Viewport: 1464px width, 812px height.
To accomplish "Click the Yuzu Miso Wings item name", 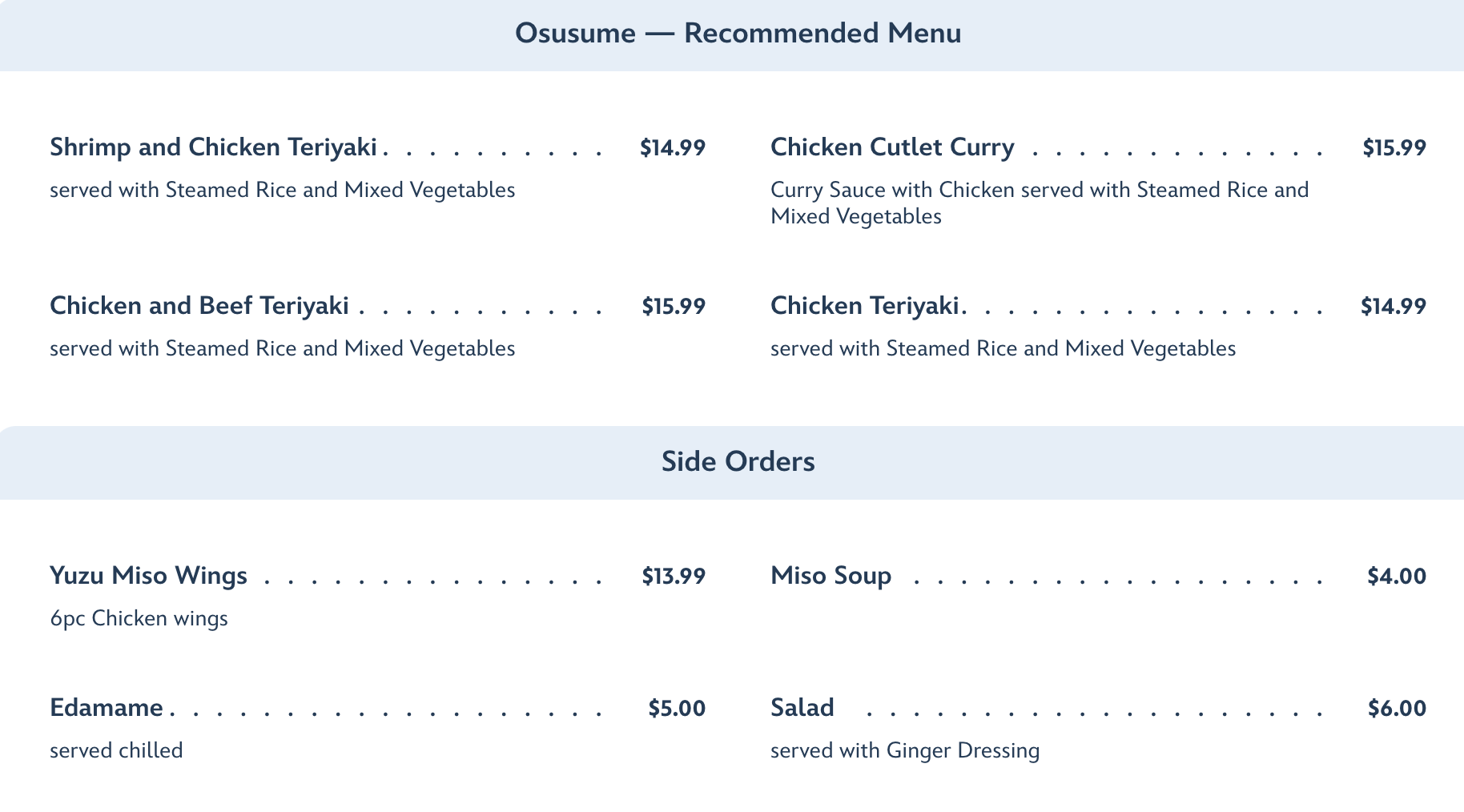I will 148,576.
